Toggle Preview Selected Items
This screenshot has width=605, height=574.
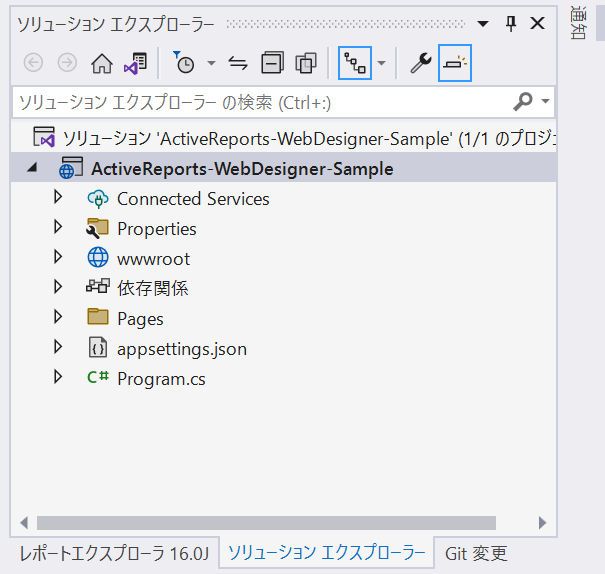tap(455, 63)
